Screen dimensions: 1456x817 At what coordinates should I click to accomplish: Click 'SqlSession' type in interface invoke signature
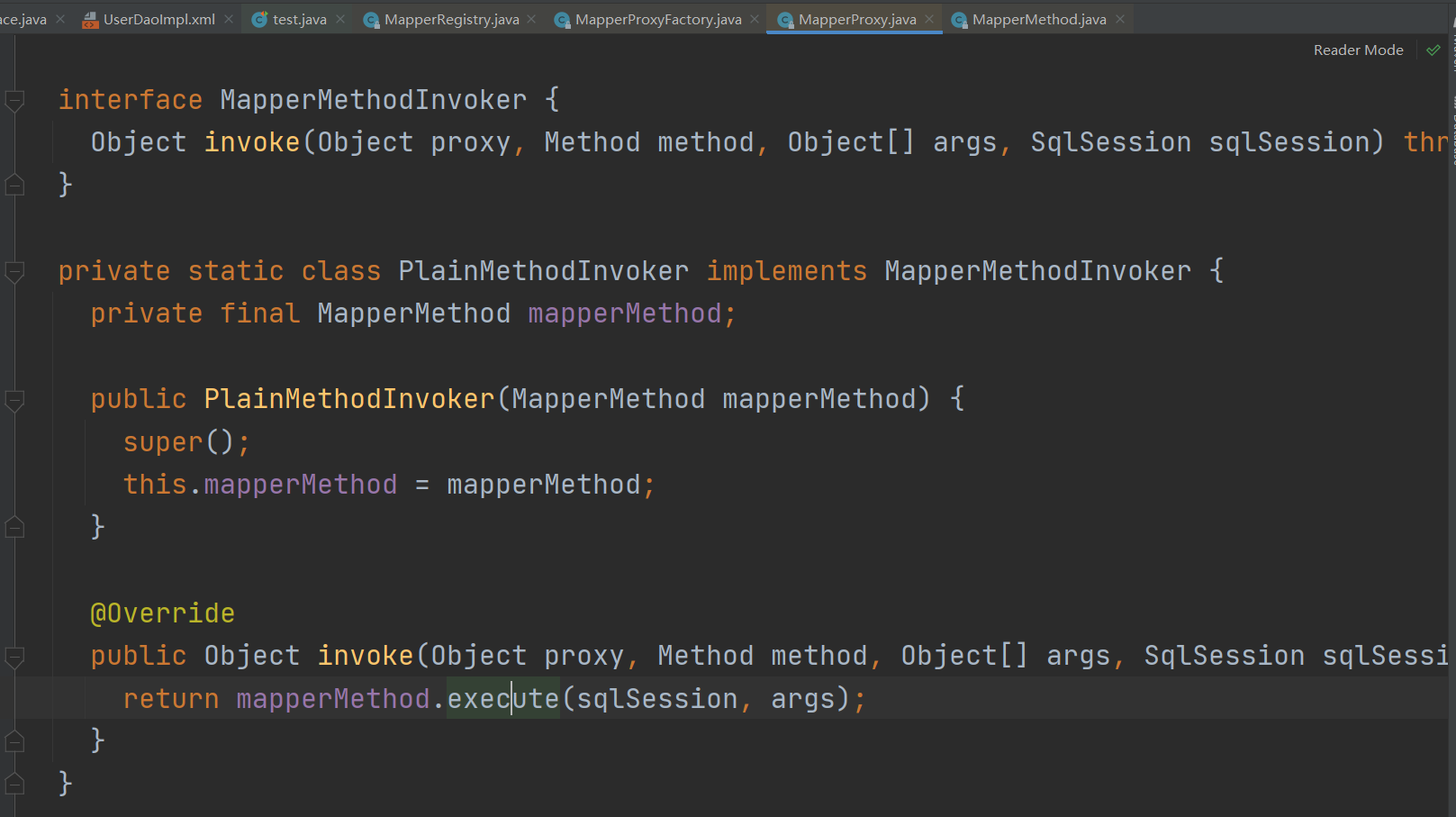tap(1111, 142)
